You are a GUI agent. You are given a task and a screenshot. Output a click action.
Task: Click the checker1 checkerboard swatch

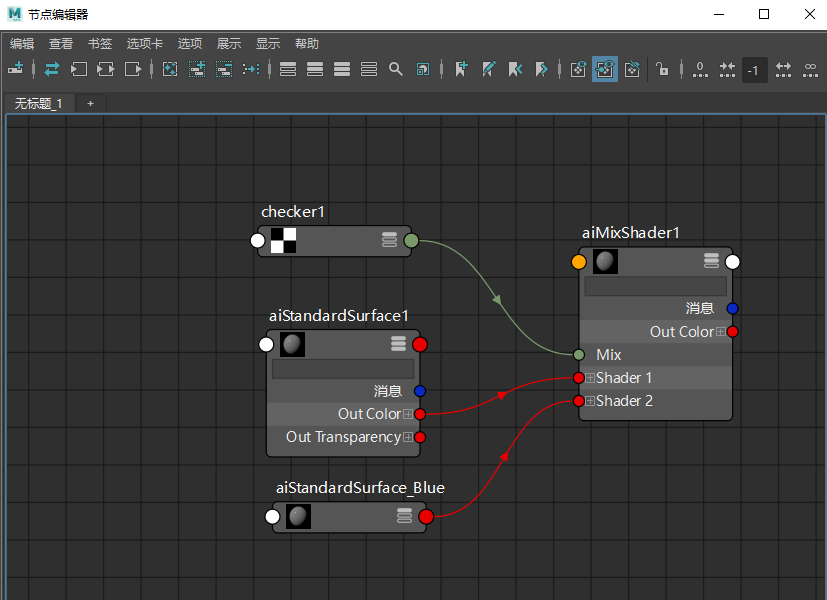283,240
